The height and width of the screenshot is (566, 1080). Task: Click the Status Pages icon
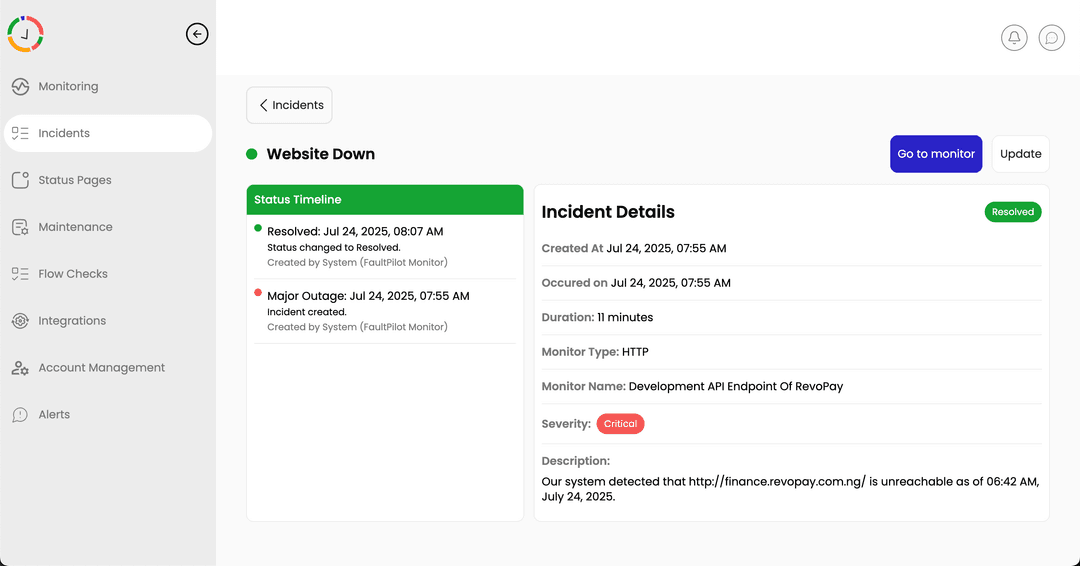pos(21,180)
